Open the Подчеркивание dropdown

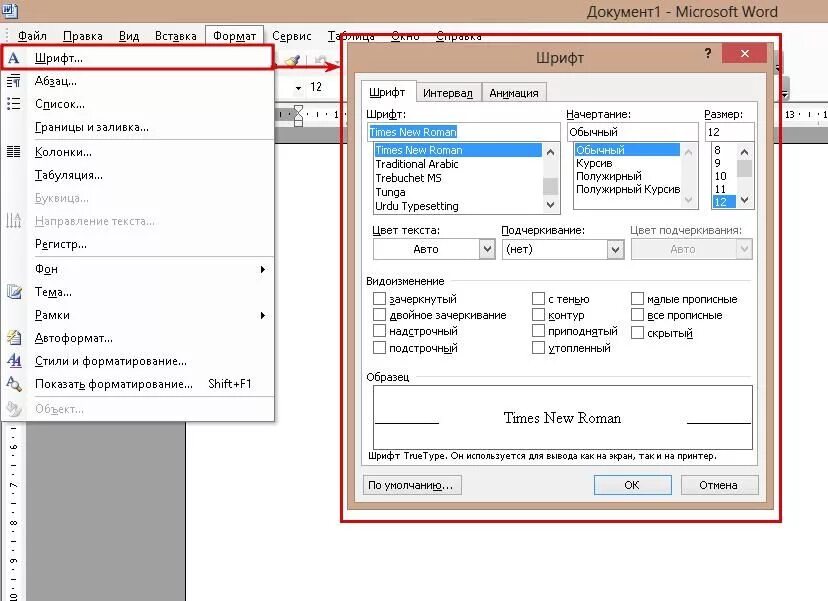[615, 249]
